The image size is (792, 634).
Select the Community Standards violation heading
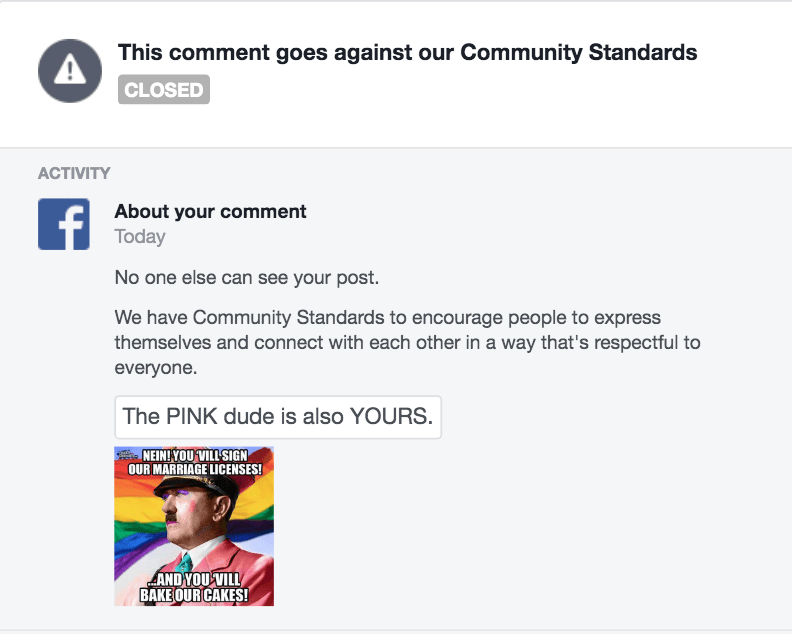click(408, 52)
